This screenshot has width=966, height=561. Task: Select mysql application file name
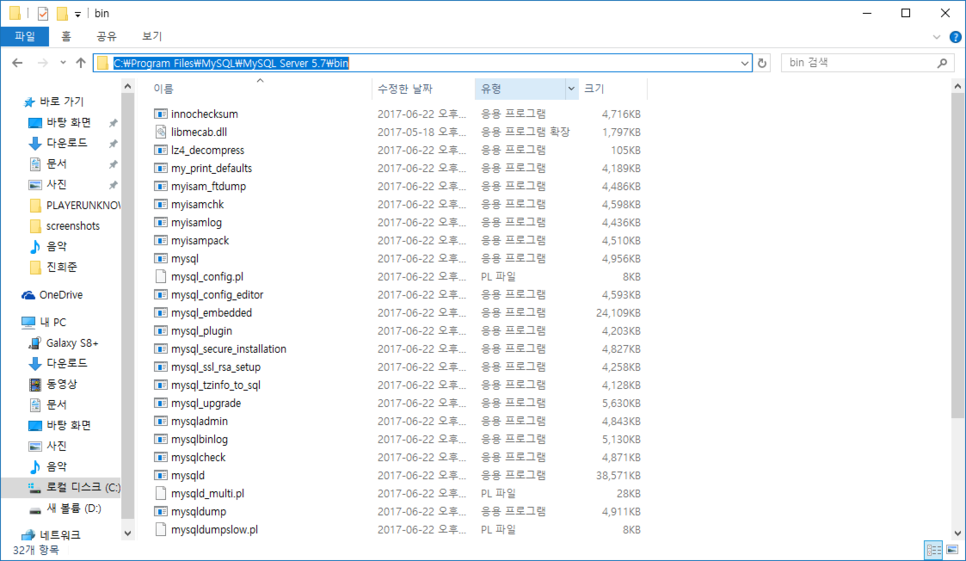[185, 259]
